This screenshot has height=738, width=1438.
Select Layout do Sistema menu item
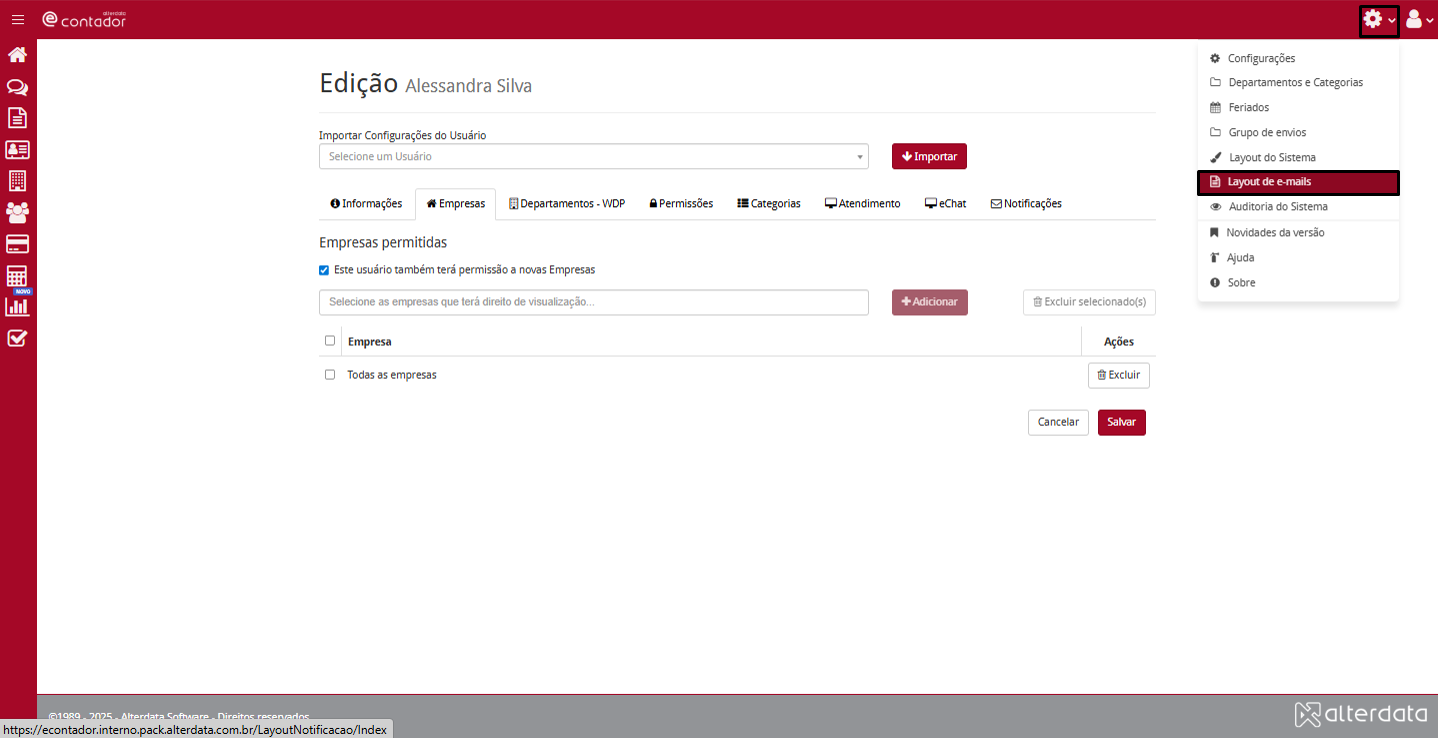click(x=1298, y=157)
